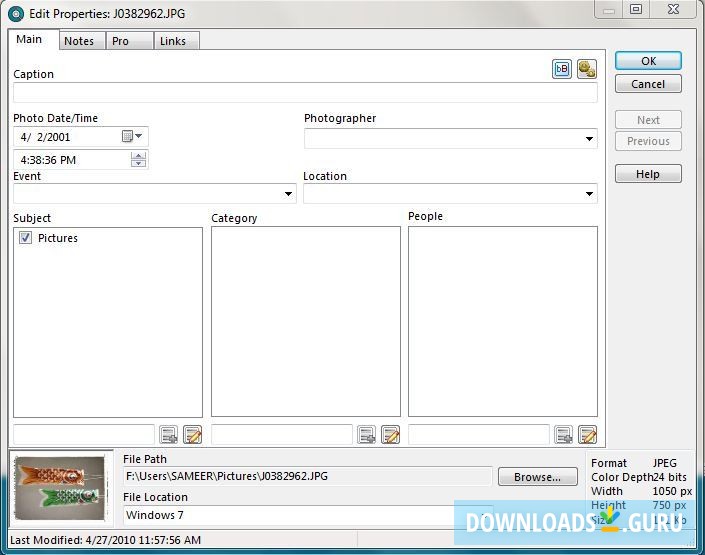Click the Cancel button
The height and width of the screenshot is (555, 705).
648,84
